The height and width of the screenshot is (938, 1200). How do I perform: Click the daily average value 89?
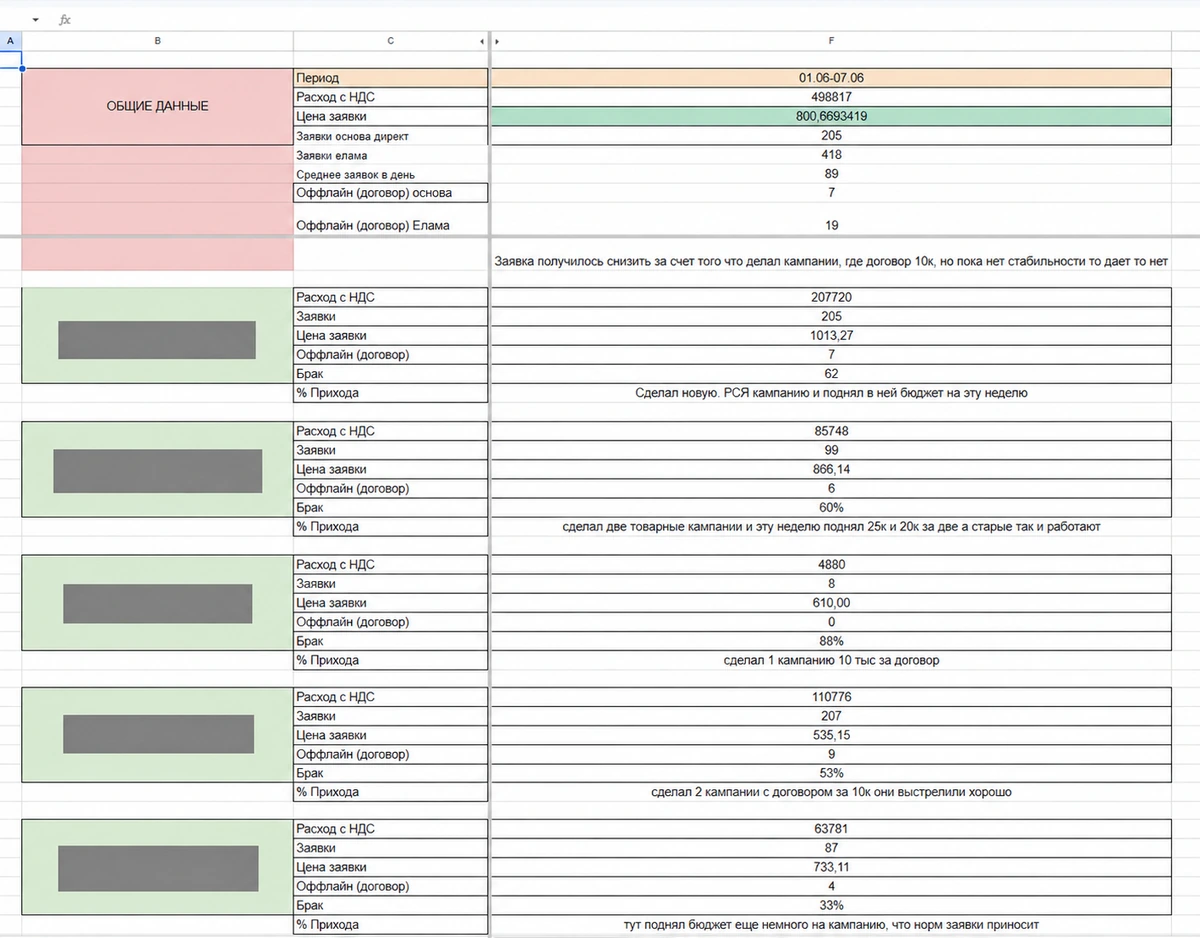coord(831,174)
